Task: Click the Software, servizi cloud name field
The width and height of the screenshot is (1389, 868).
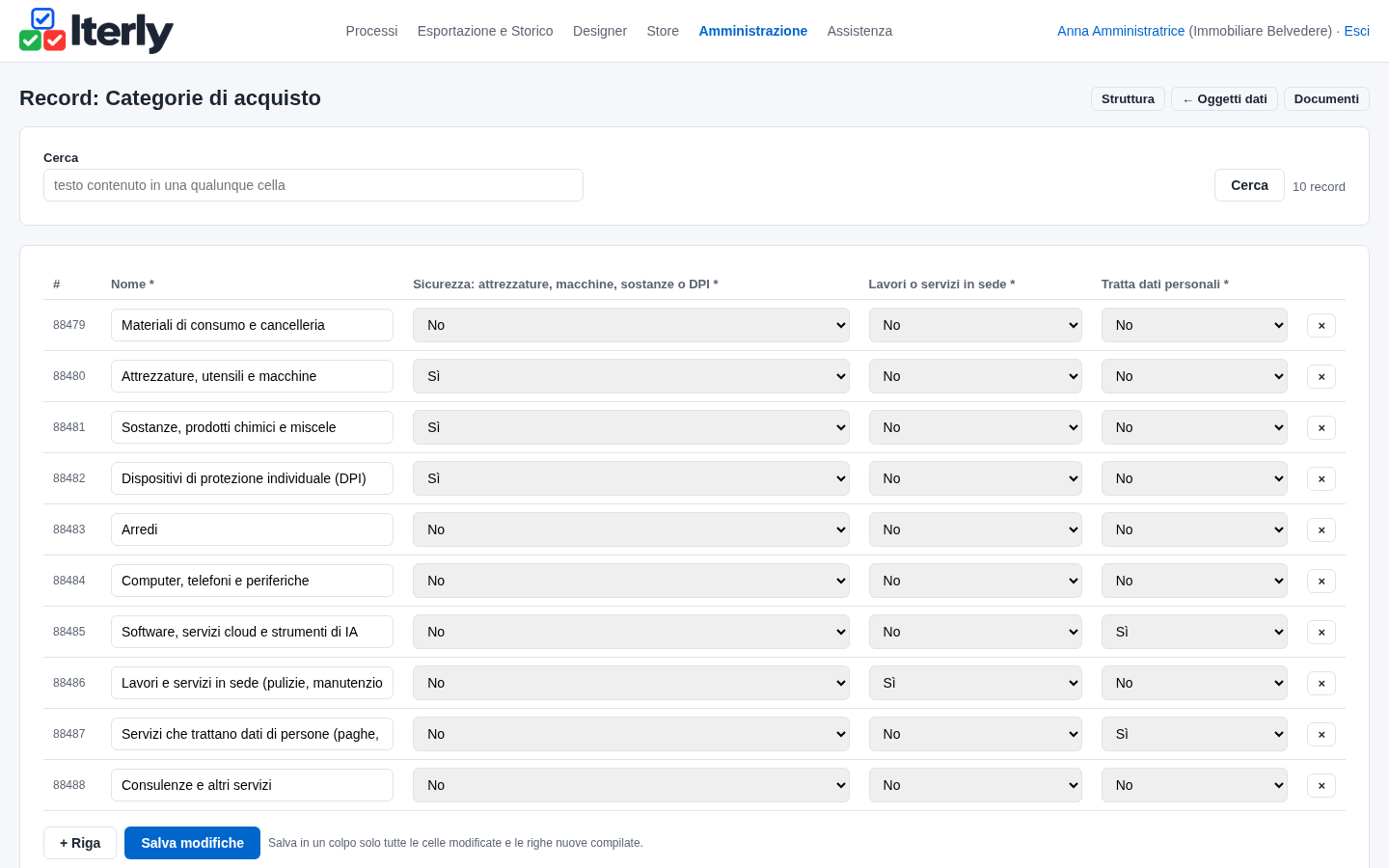Action: 252,632
